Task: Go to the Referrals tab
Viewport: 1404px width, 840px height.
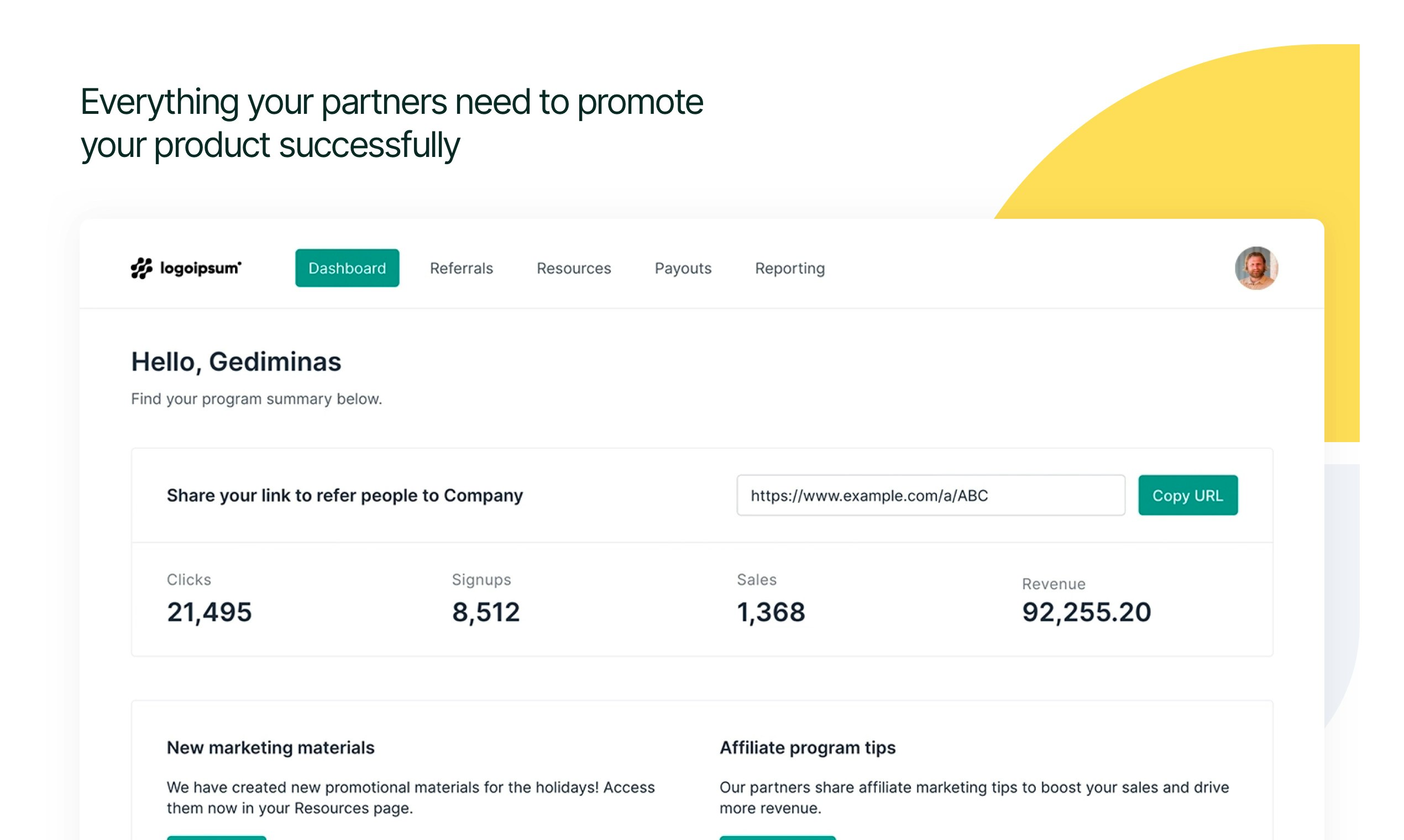Action: pyautogui.click(x=462, y=268)
